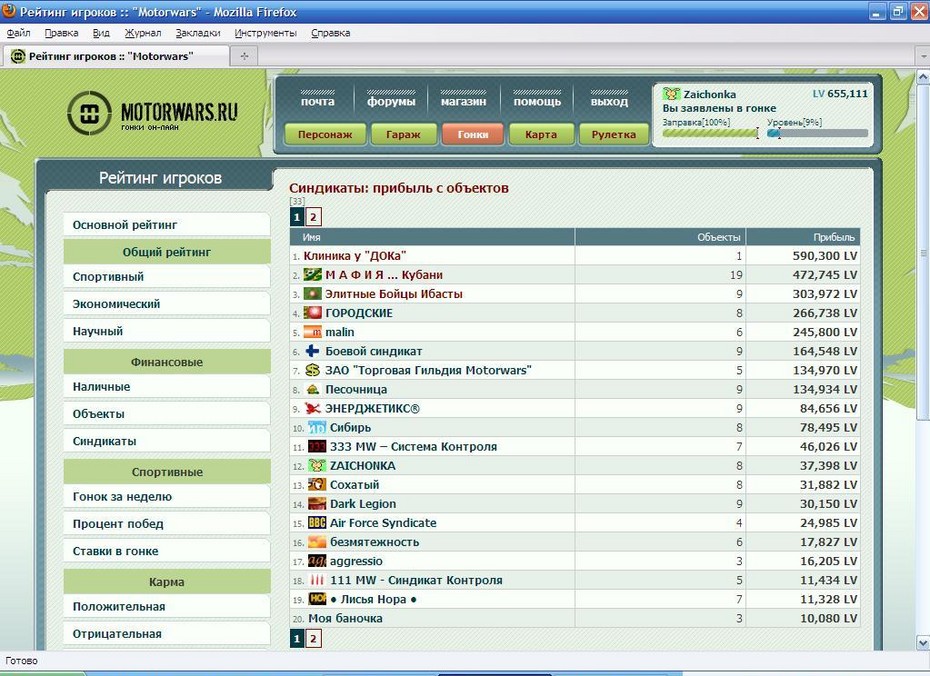Click the Motorwars.ru logo icon

tap(89, 113)
